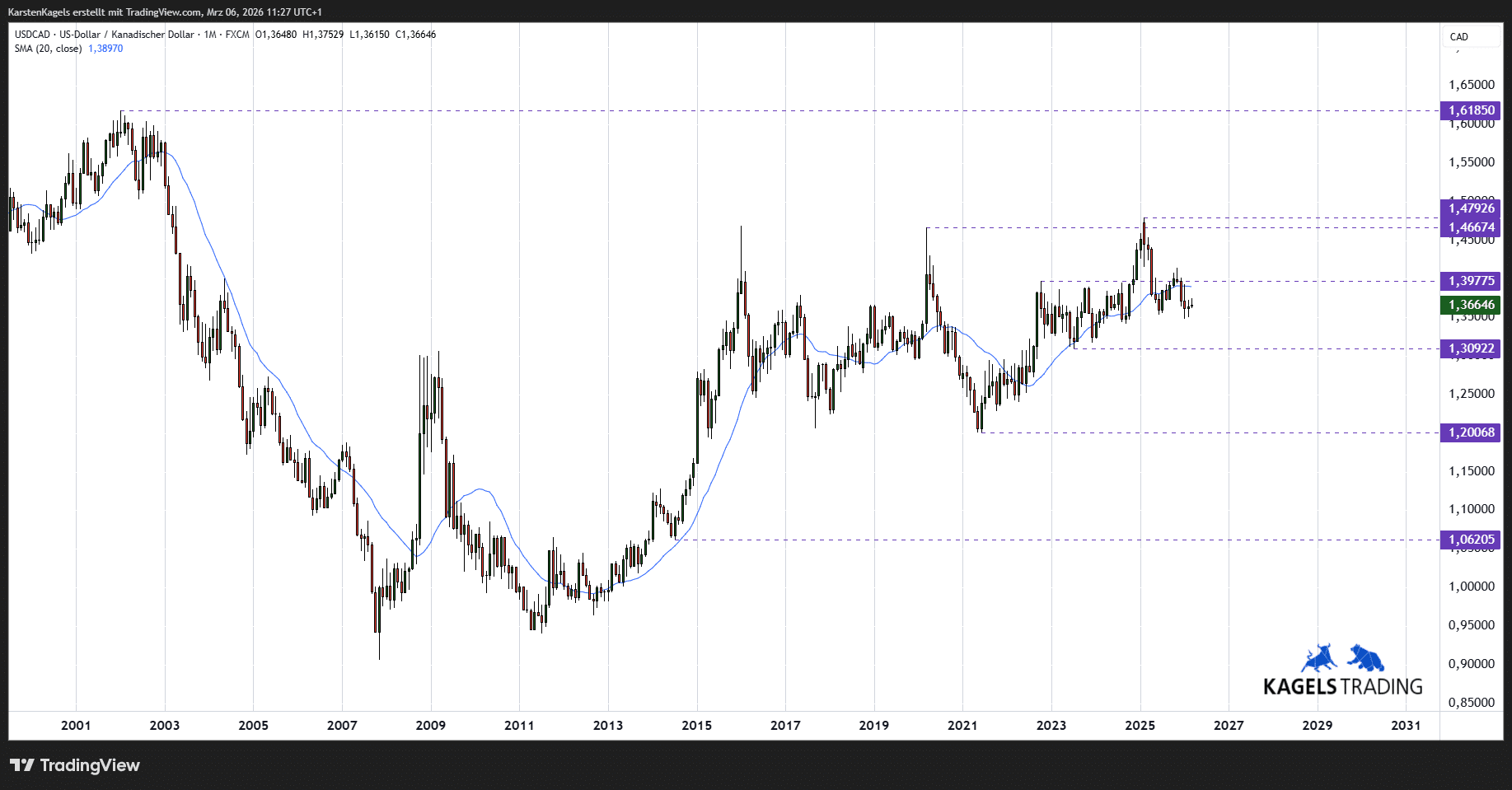Click the blue bull icon in Kagels logo
Screen dimensions: 1512x790
click(x=1318, y=659)
